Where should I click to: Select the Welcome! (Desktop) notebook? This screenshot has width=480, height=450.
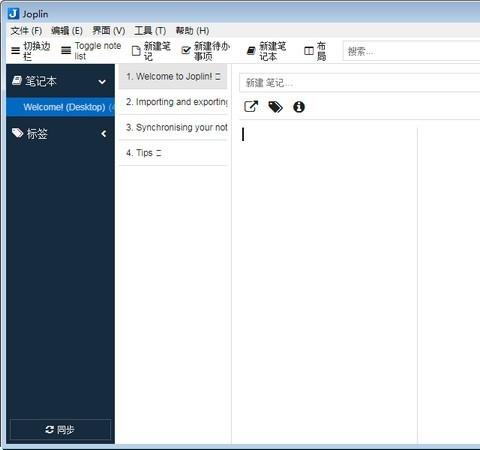[60, 107]
